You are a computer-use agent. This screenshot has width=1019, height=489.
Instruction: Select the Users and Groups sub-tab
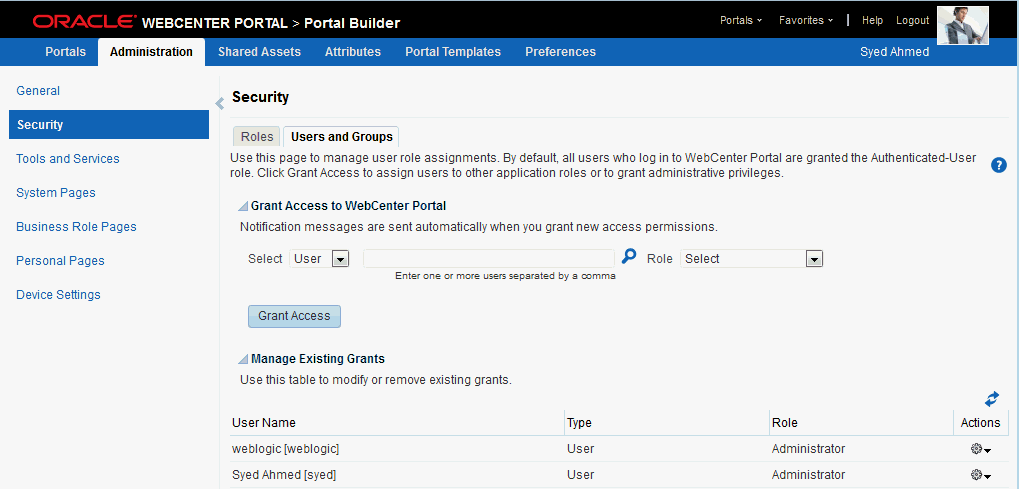pos(342,137)
